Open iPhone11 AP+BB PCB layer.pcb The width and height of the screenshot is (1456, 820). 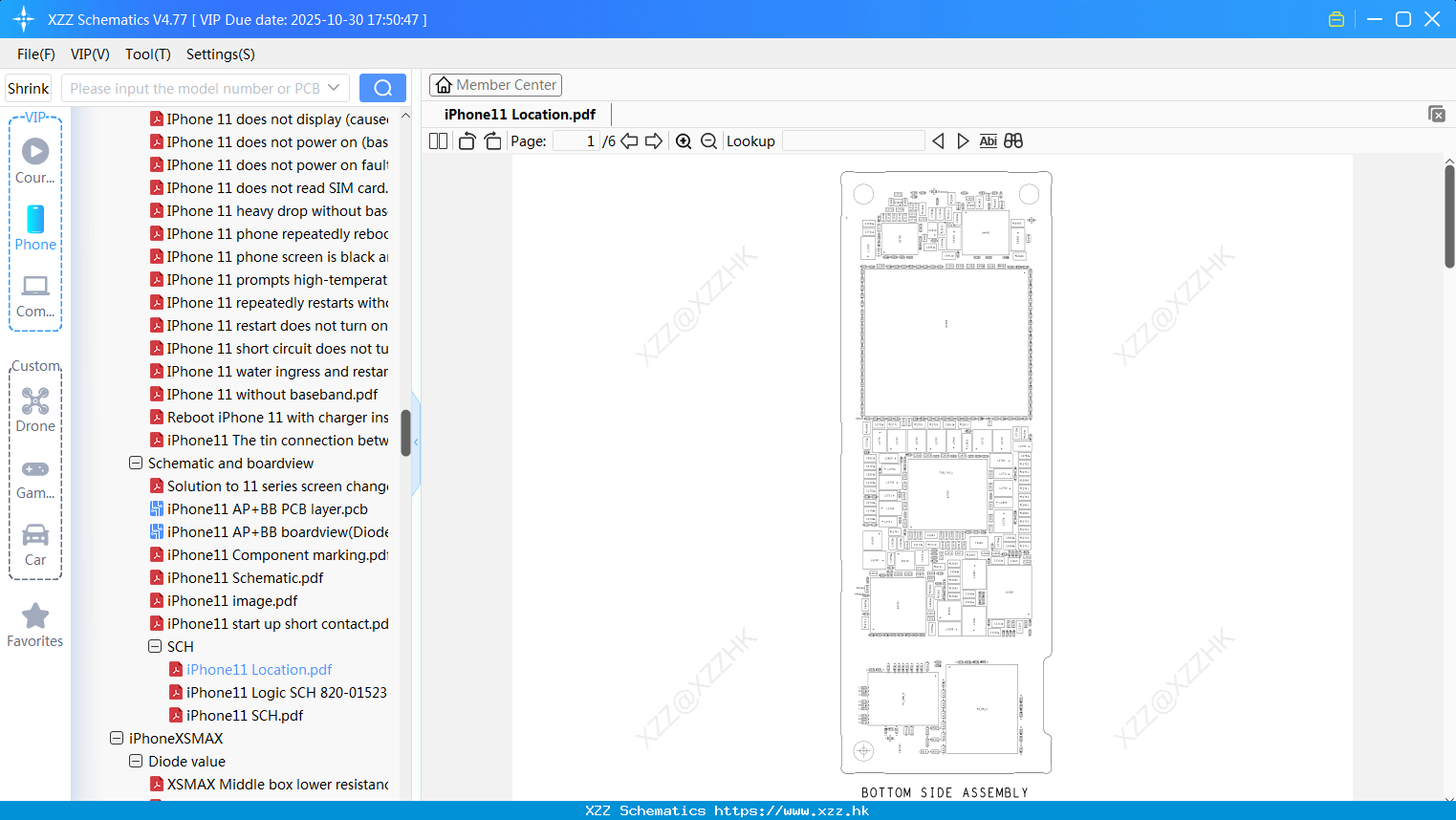pyautogui.click(x=267, y=508)
